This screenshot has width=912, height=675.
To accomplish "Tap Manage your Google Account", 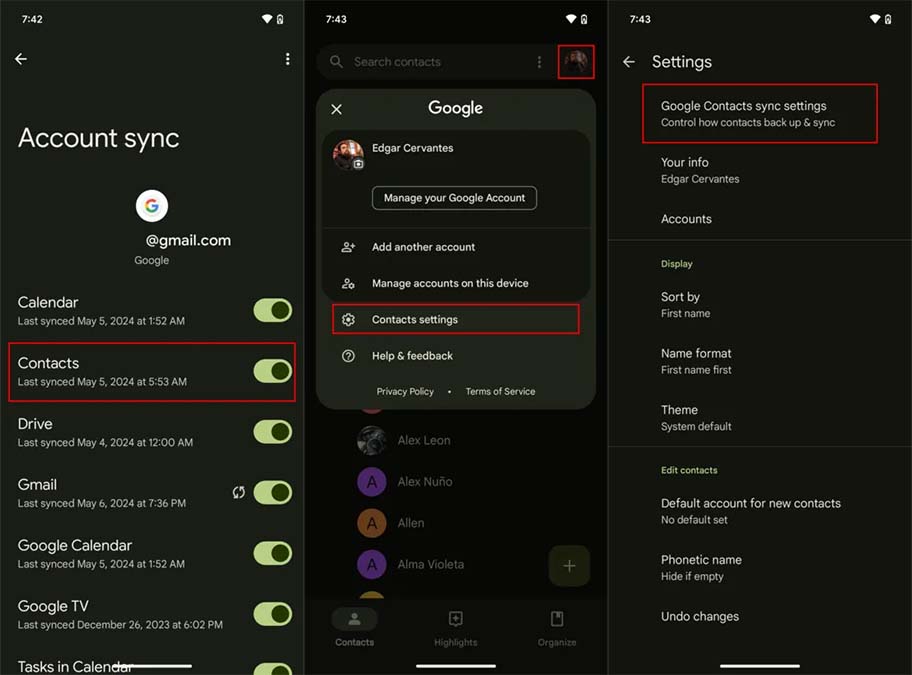I will pyautogui.click(x=454, y=197).
